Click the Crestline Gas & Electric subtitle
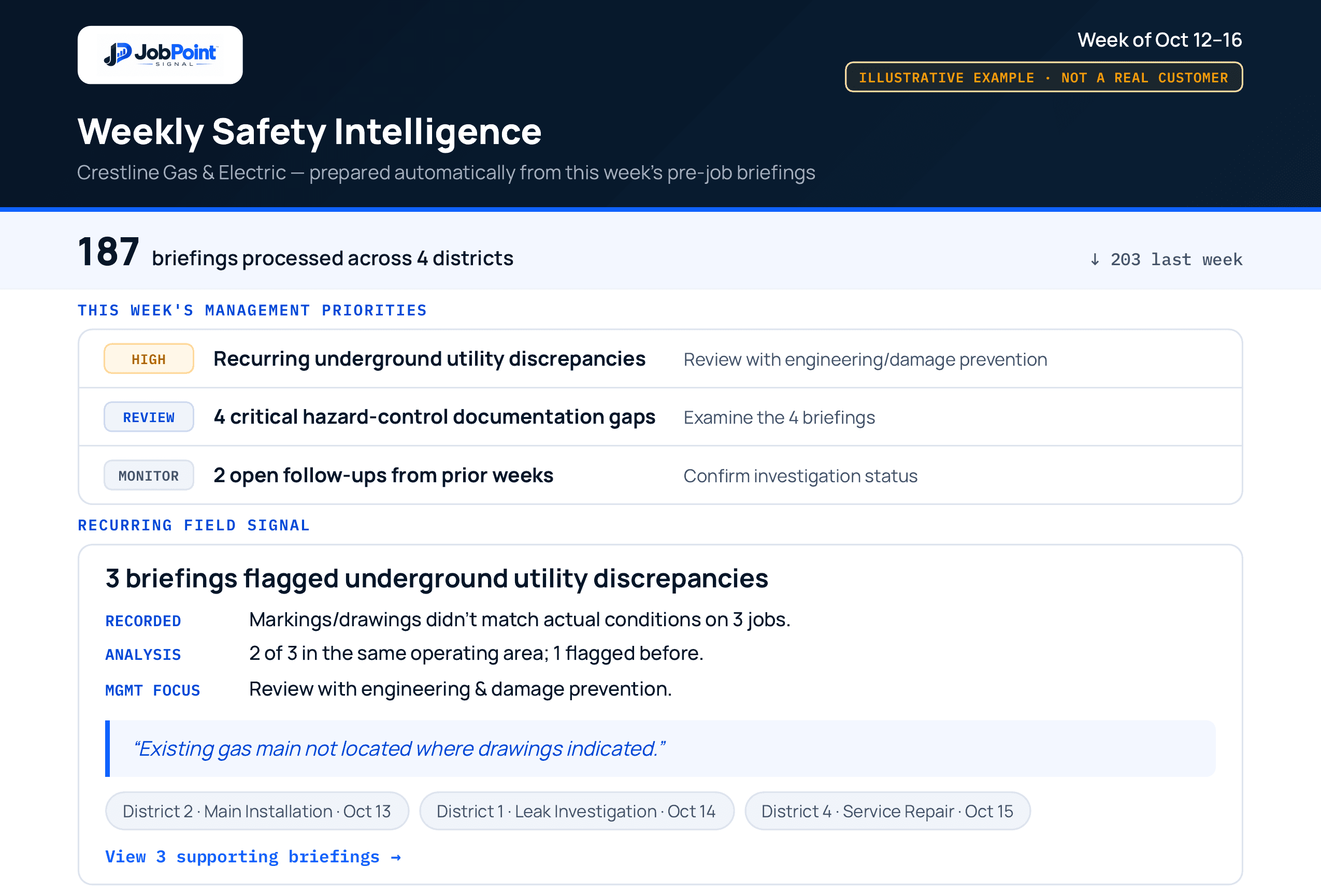Screen dimensions: 1321x896 click(446, 172)
